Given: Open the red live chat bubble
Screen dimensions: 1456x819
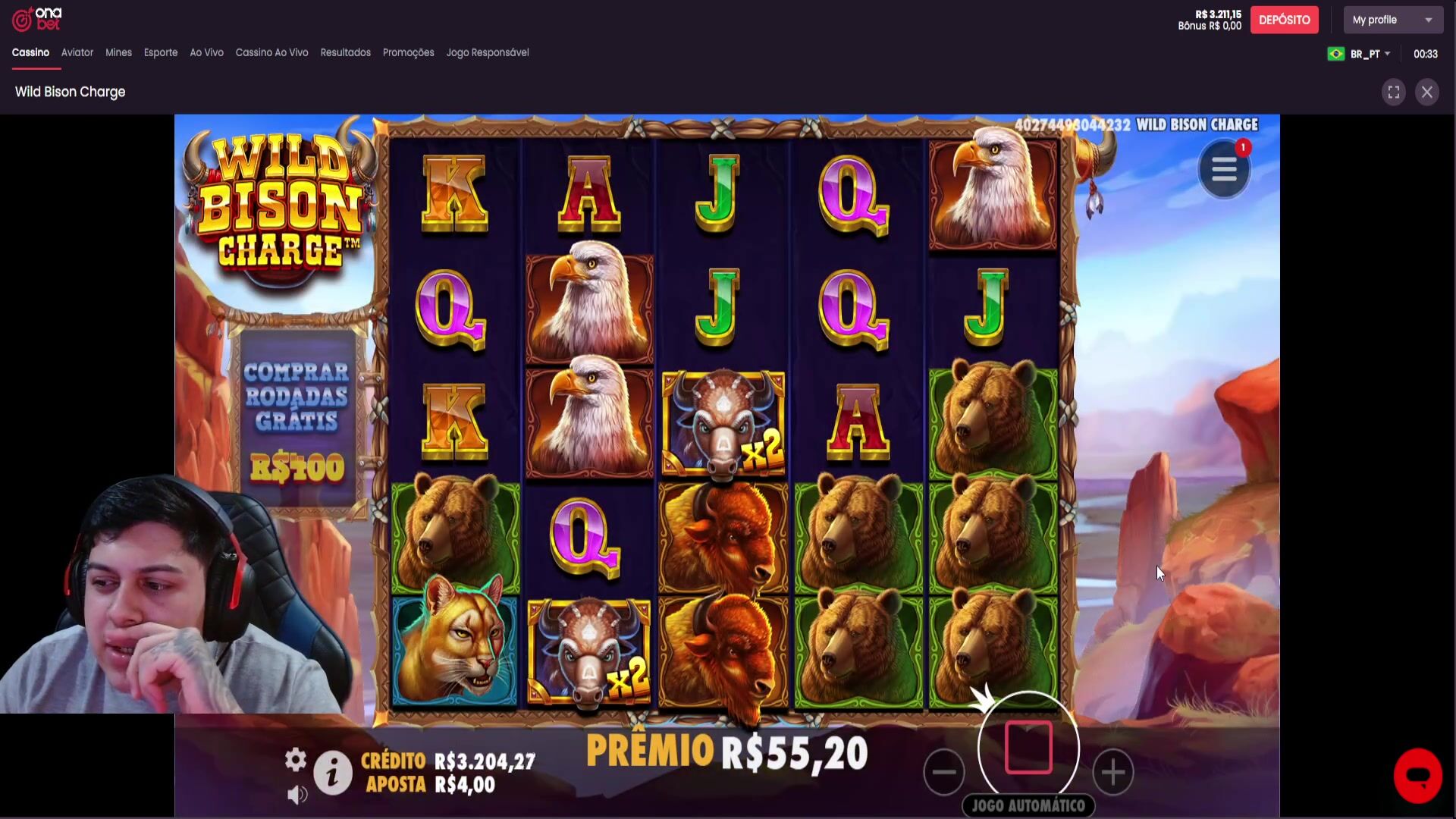Looking at the screenshot, I should (x=1417, y=776).
